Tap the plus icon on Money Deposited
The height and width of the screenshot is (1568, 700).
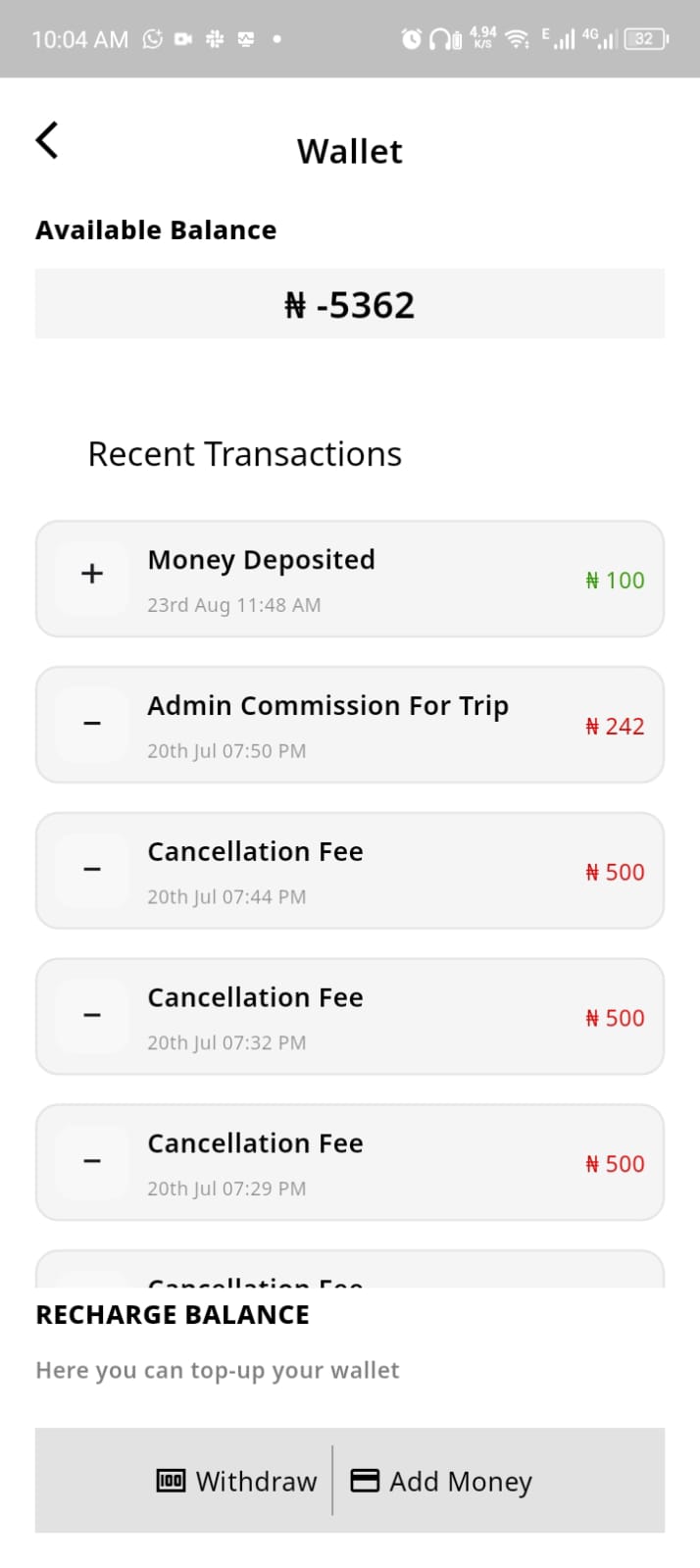pos(92,575)
